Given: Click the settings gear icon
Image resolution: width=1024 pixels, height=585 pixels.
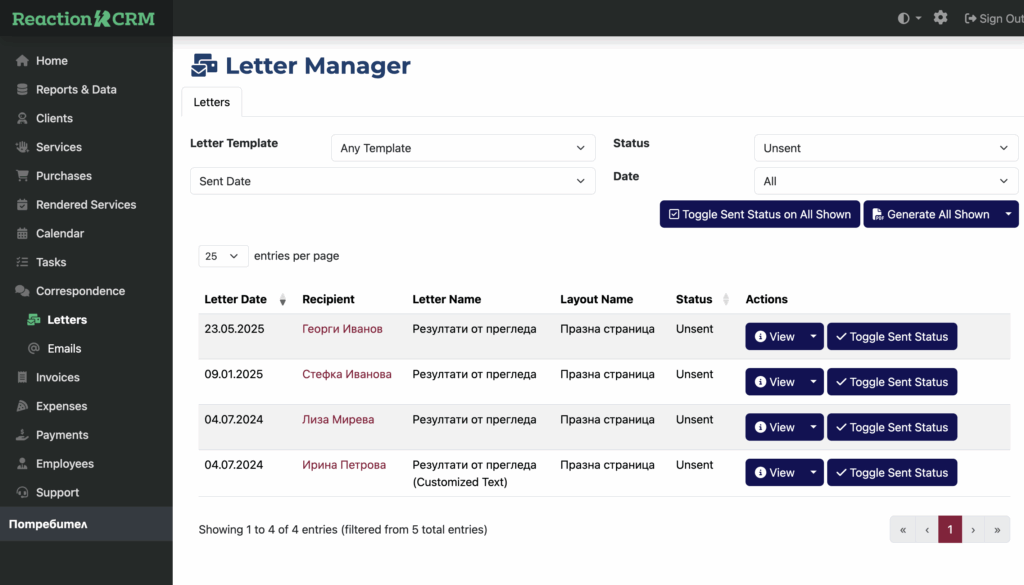Looking at the screenshot, I should click(940, 18).
